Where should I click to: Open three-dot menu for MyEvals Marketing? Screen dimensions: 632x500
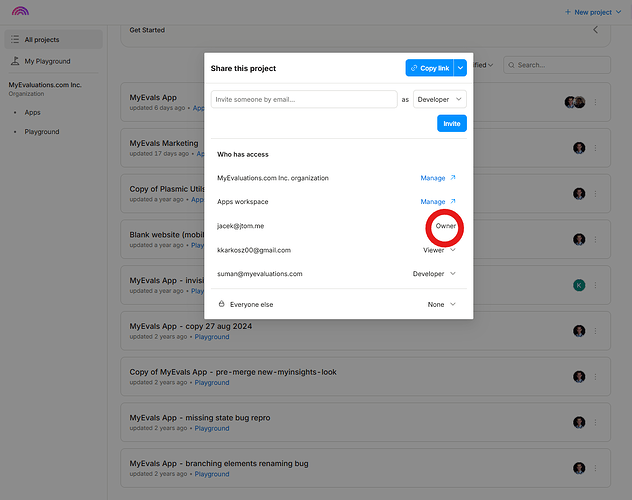tap(595, 148)
